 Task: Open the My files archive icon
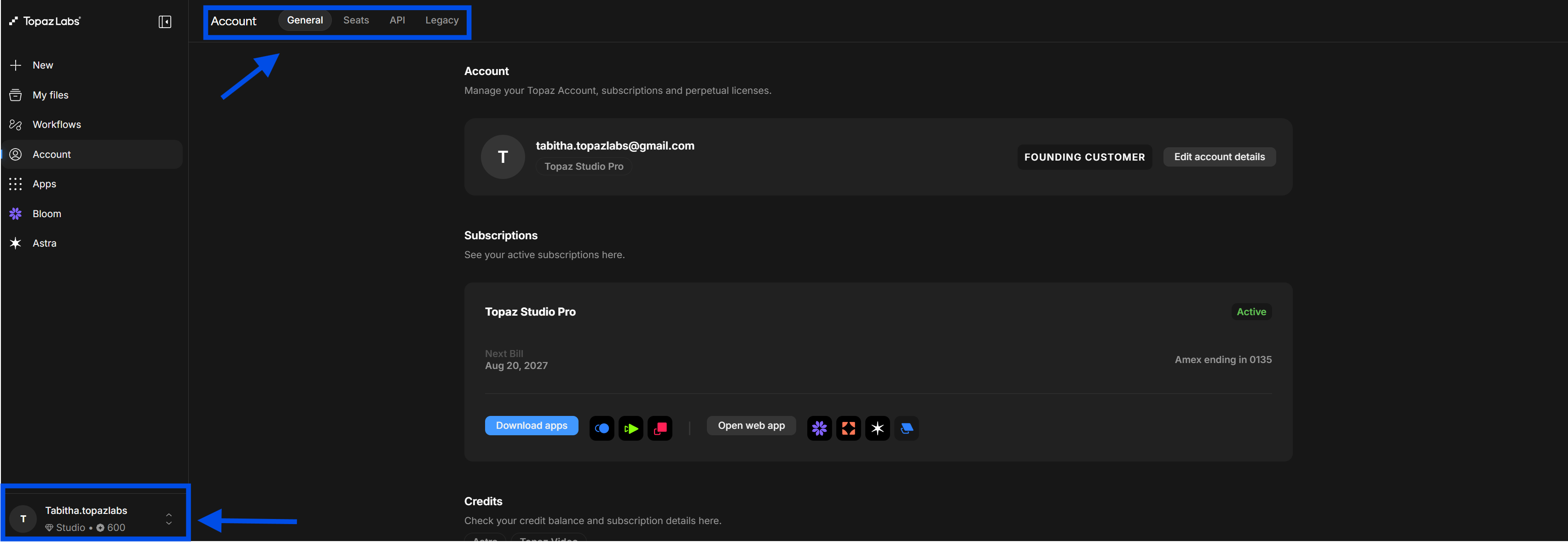[x=16, y=95]
